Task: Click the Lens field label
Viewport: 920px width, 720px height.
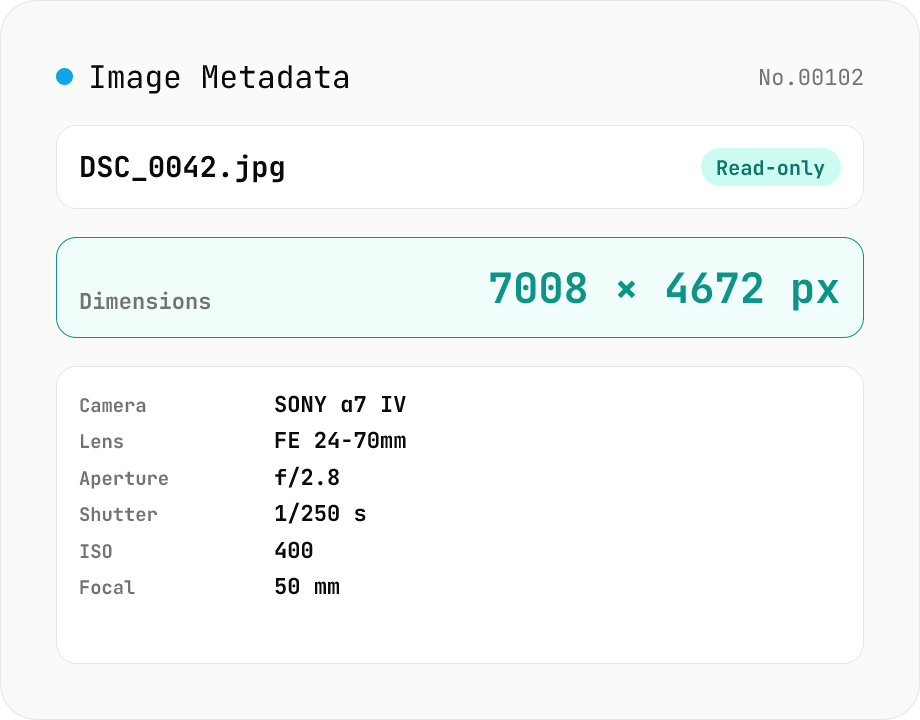Action: point(102,442)
